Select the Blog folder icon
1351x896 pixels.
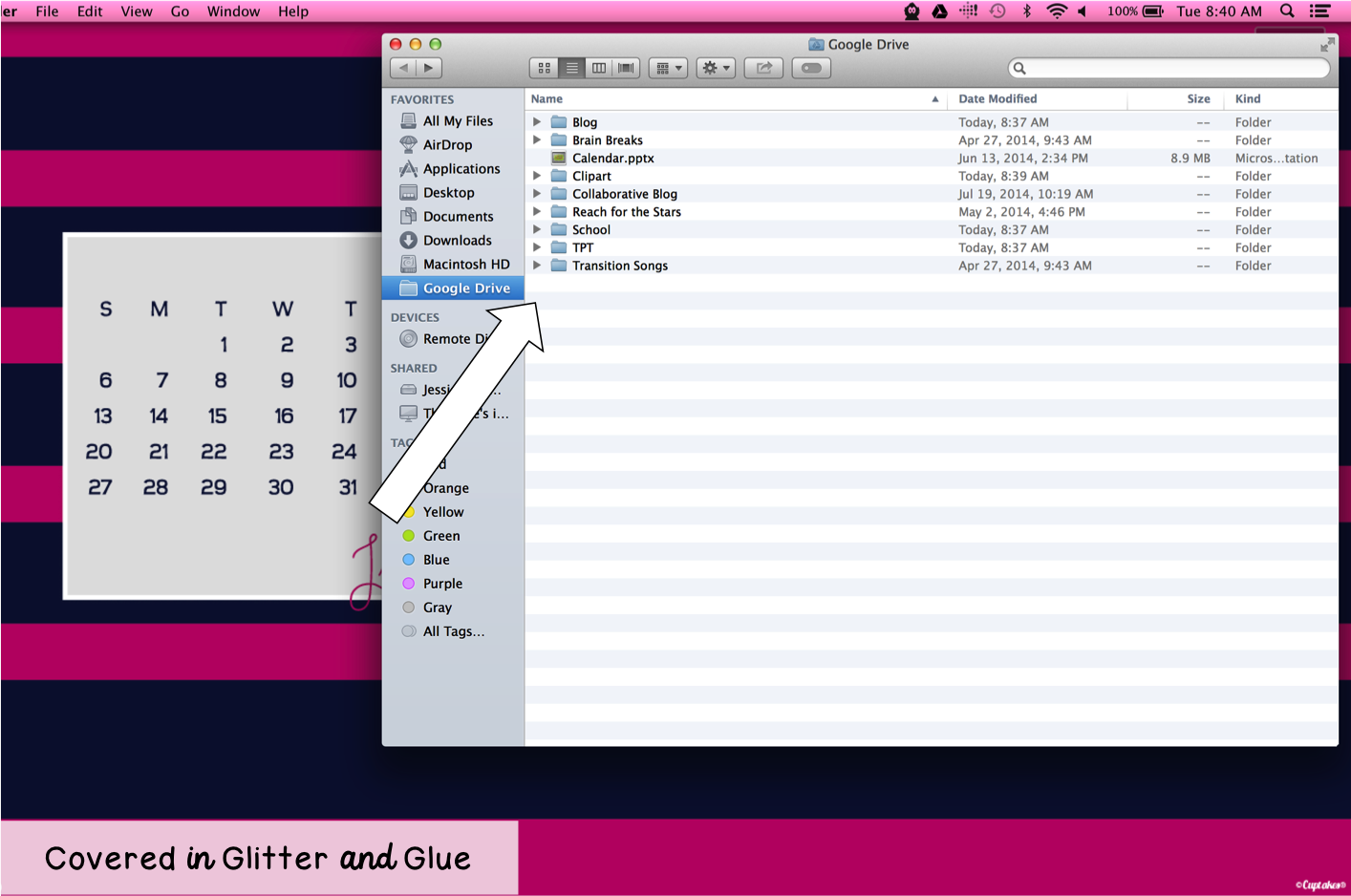(559, 122)
